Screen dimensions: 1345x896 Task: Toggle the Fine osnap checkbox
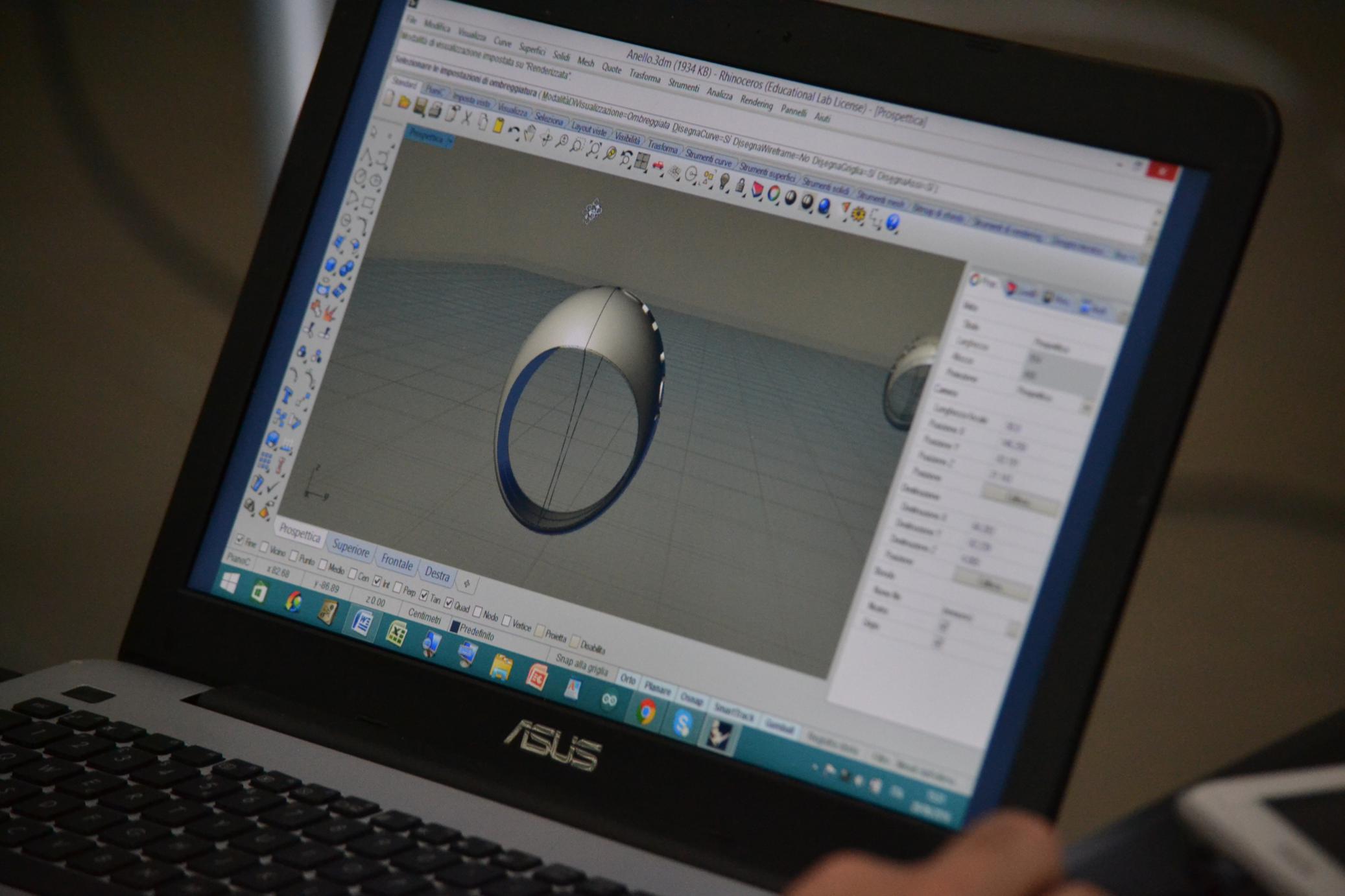click(240, 539)
